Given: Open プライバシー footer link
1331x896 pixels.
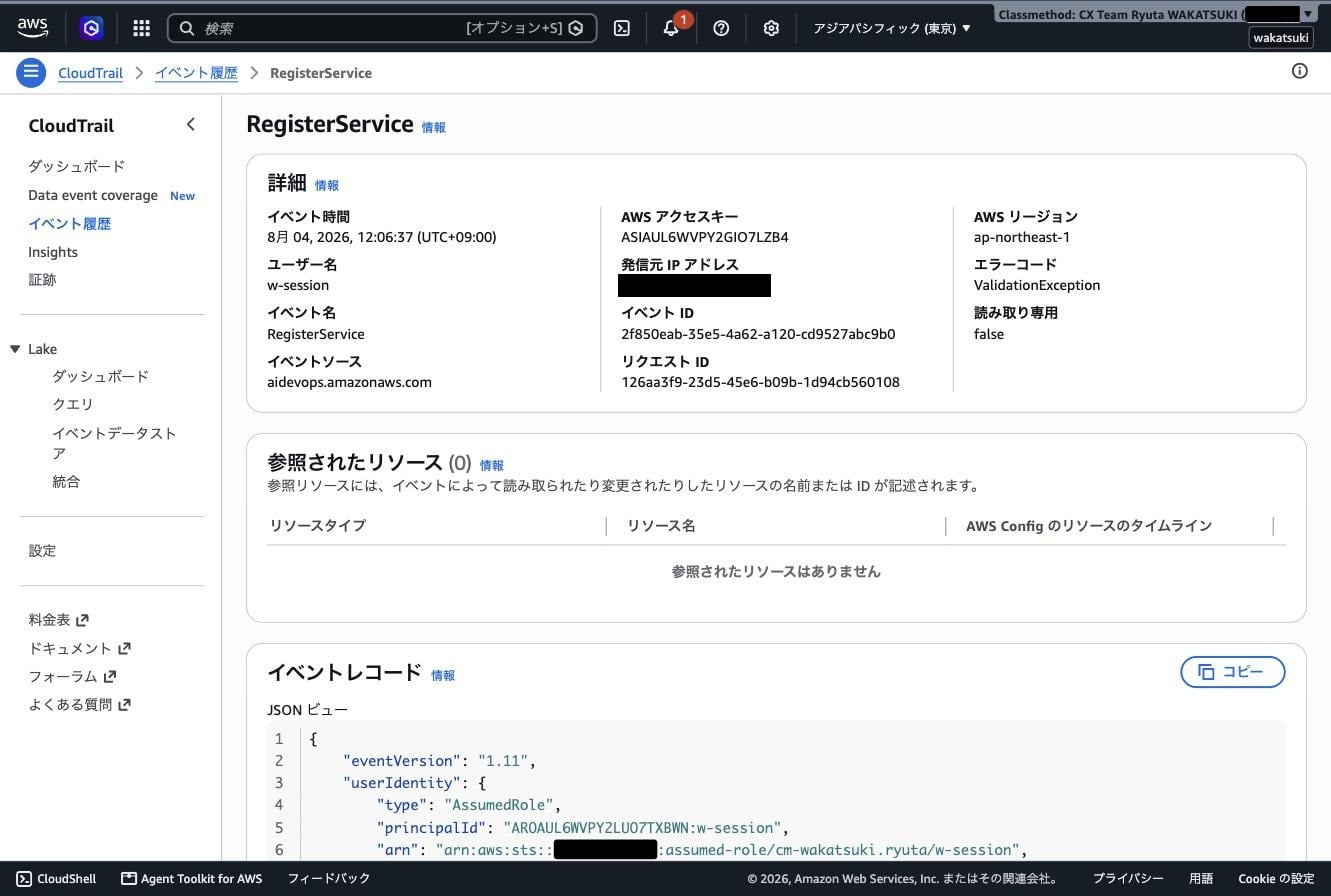Looking at the screenshot, I should pos(1128,878).
